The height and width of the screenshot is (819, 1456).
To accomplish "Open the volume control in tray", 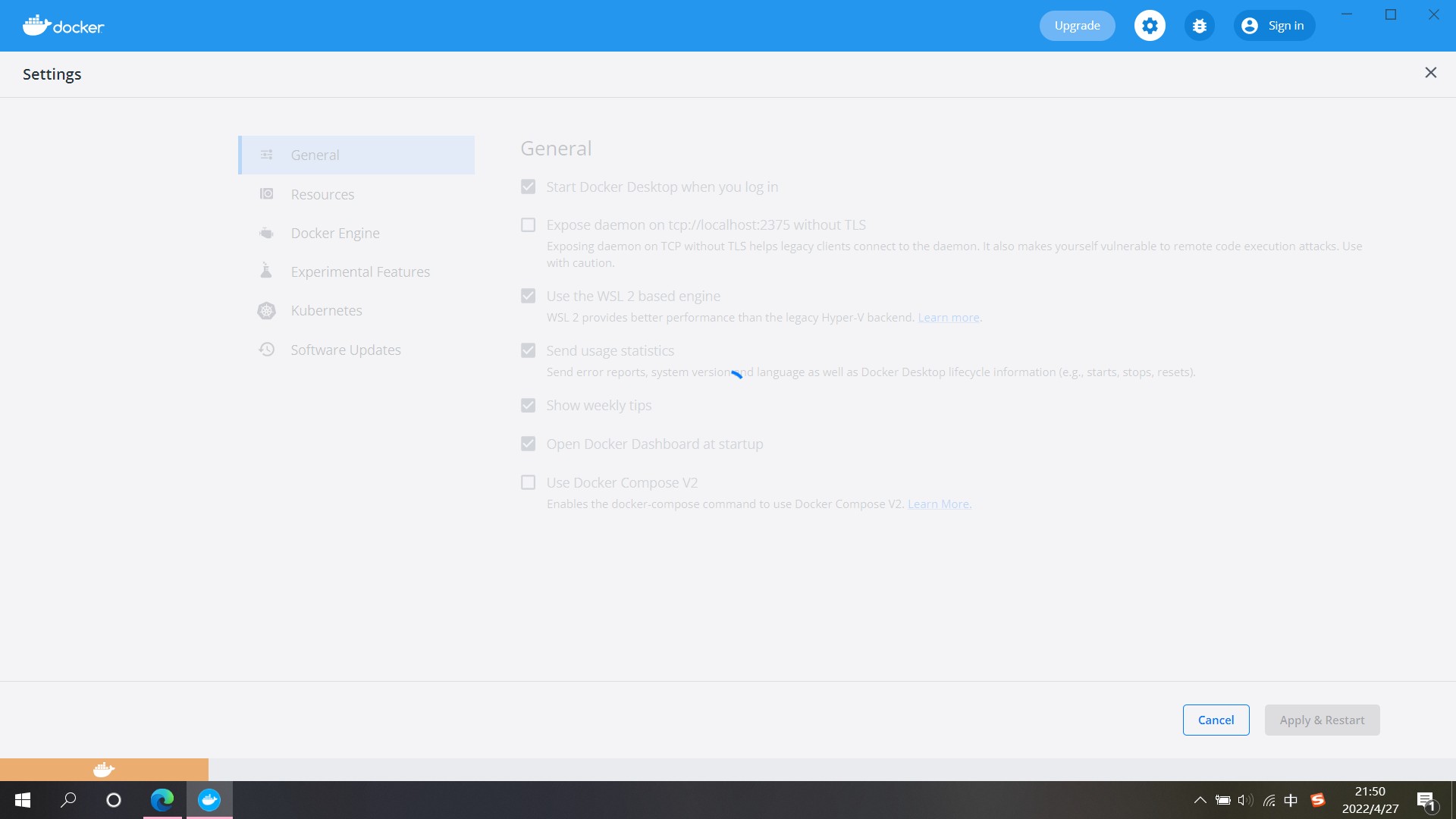I will (1245, 800).
